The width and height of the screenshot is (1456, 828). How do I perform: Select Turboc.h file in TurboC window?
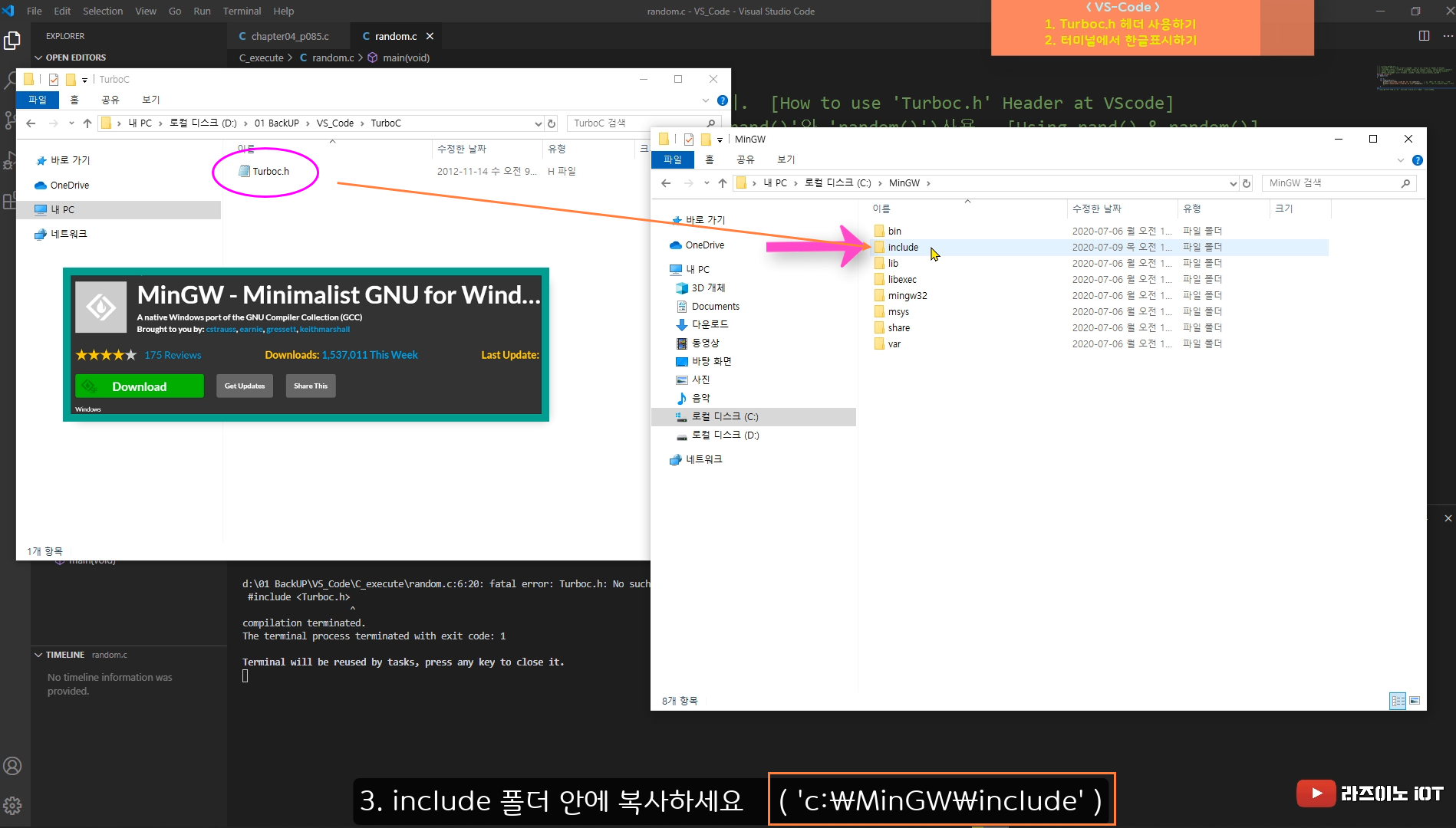pos(265,171)
